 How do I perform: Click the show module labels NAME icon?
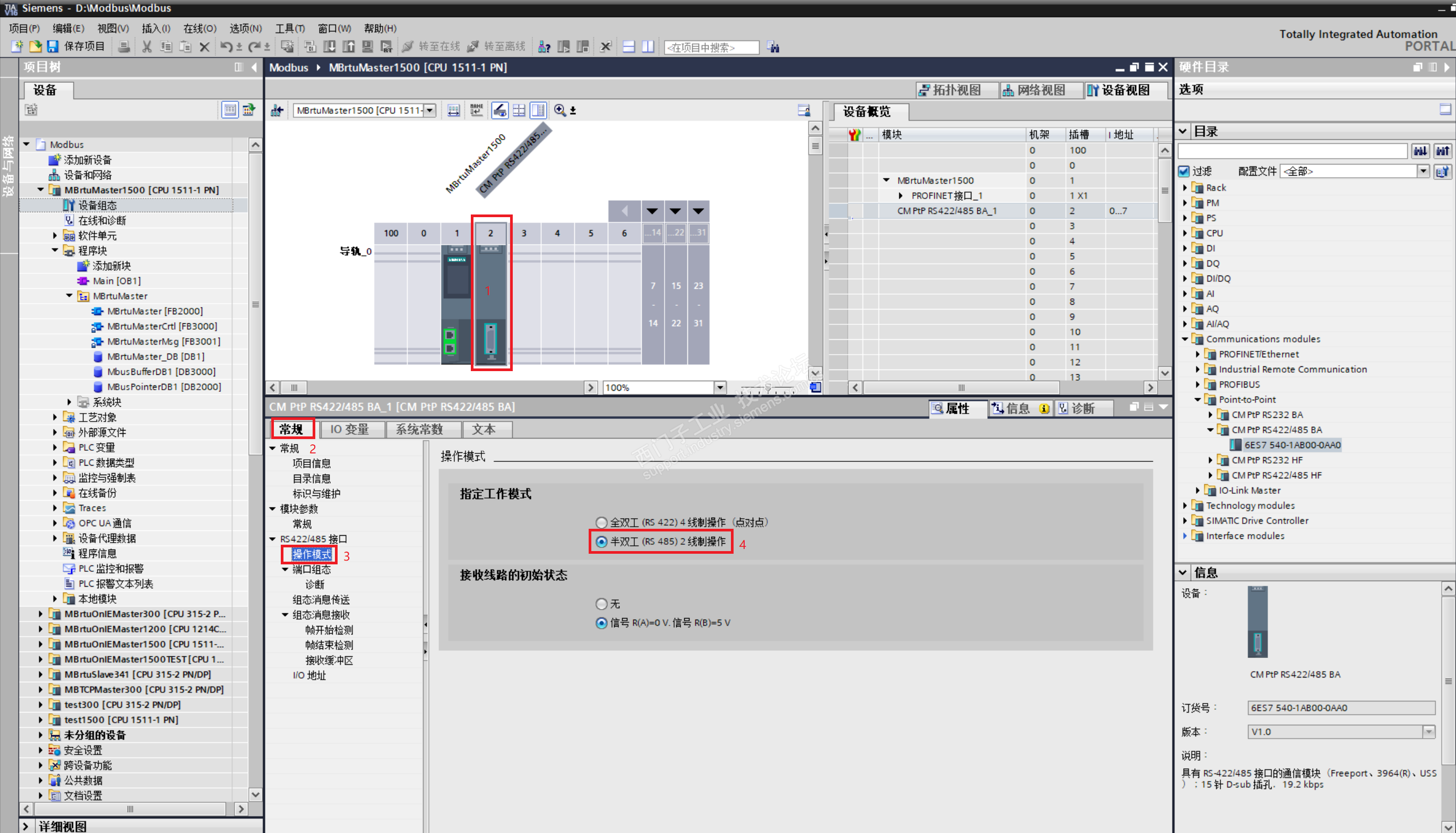(476, 110)
